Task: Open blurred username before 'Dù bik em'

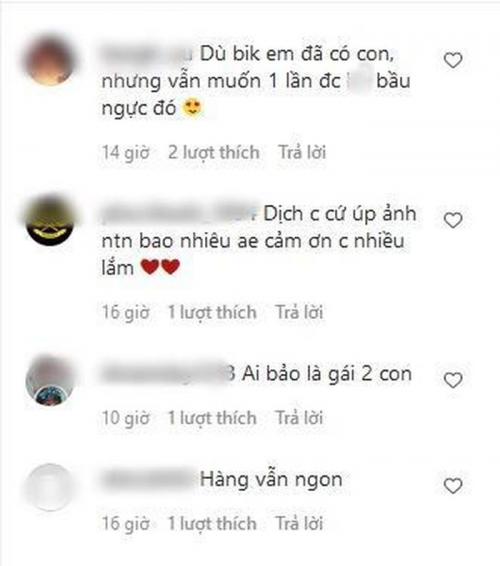Action: click(x=147, y=54)
